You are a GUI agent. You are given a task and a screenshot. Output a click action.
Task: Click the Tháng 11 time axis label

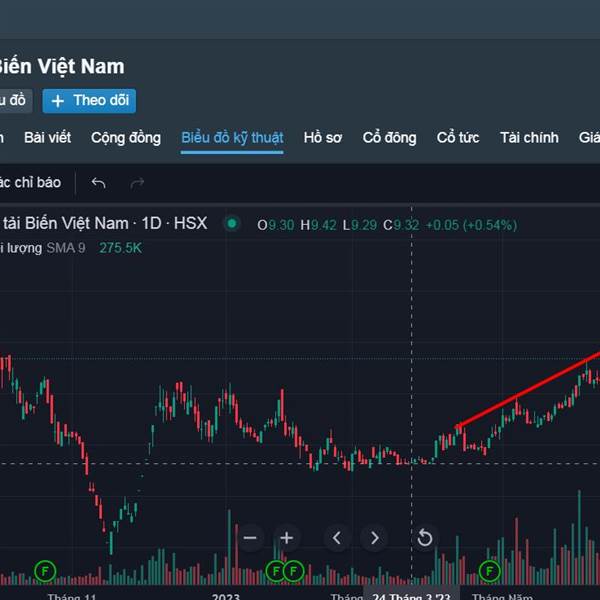point(72,596)
